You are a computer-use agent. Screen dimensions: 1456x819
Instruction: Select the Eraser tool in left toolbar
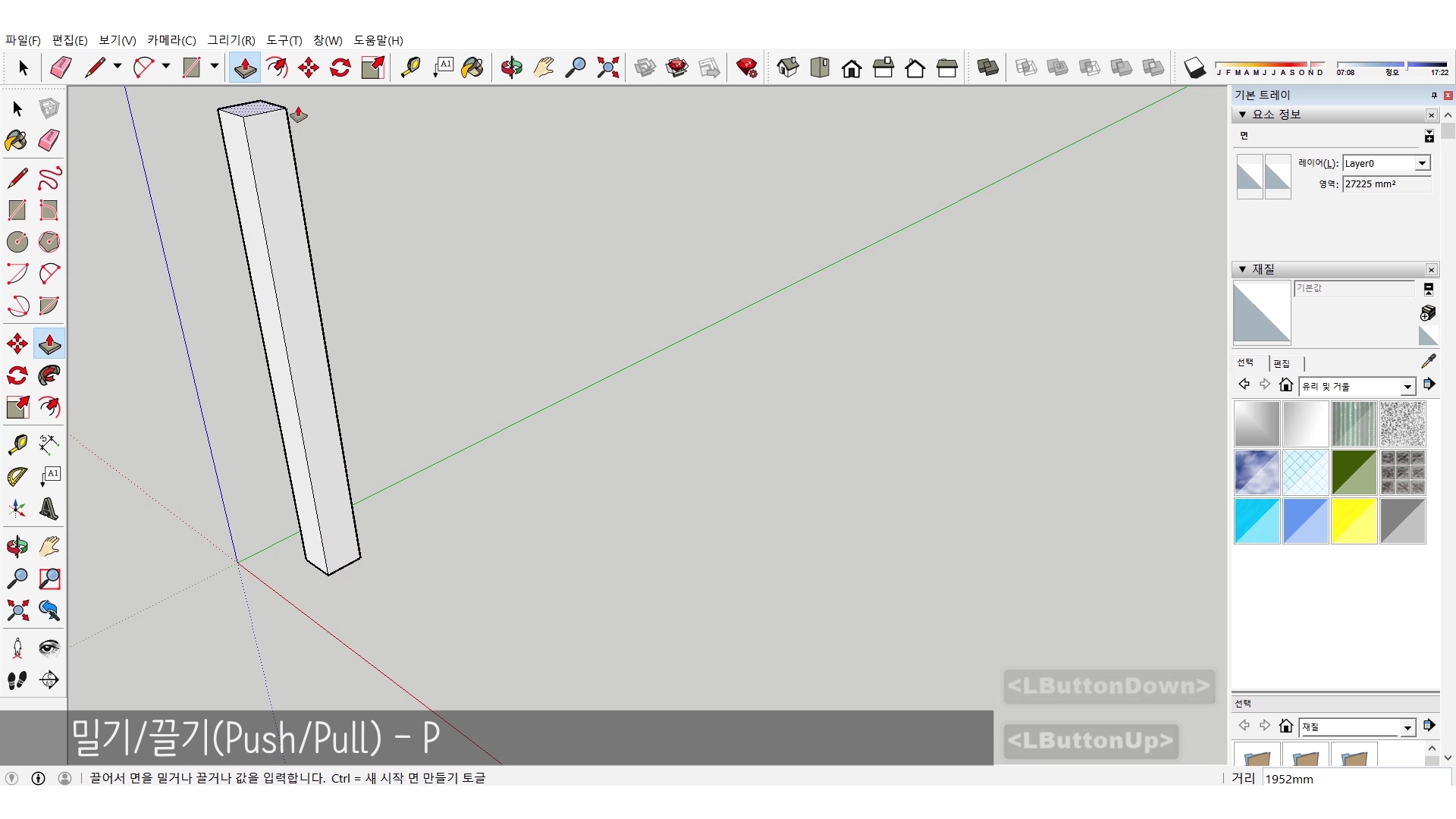[x=49, y=140]
